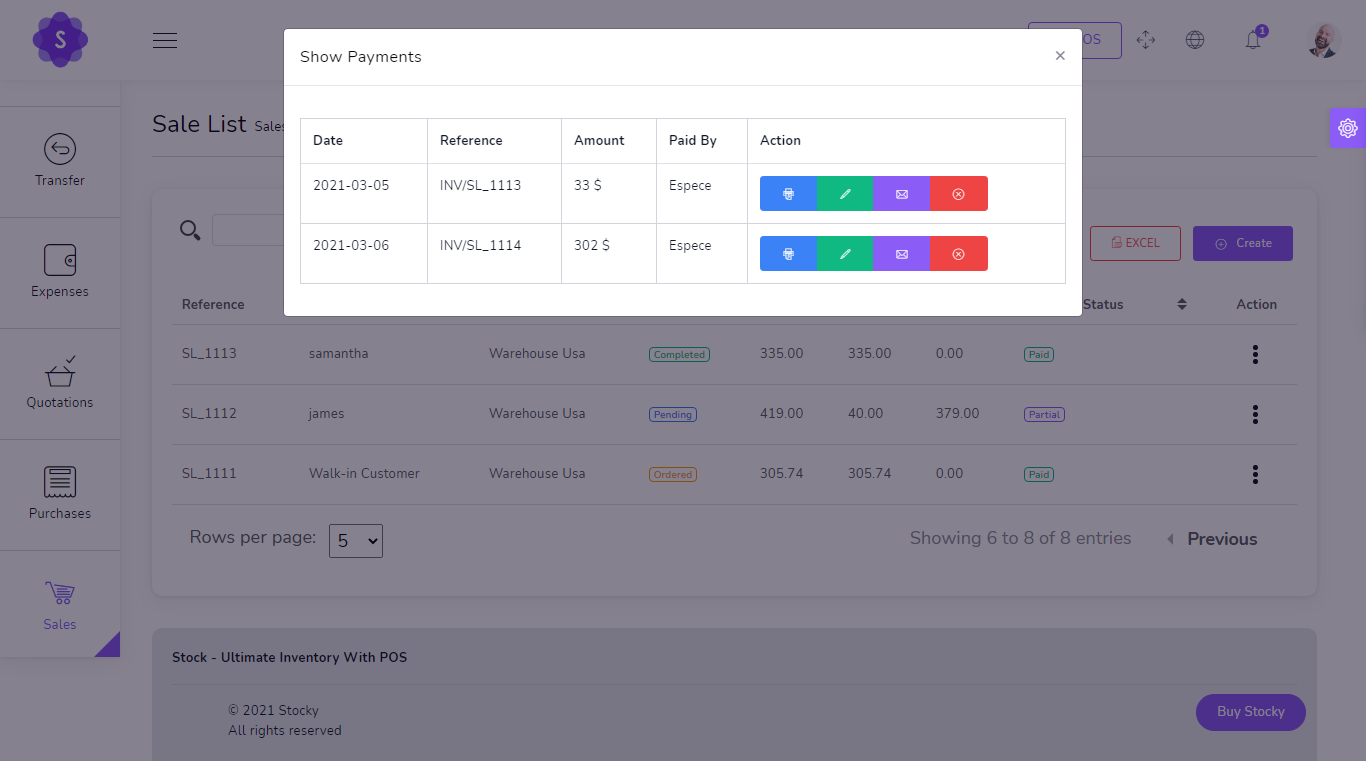
Task: Open the Rows per page dropdown
Action: click(x=355, y=540)
